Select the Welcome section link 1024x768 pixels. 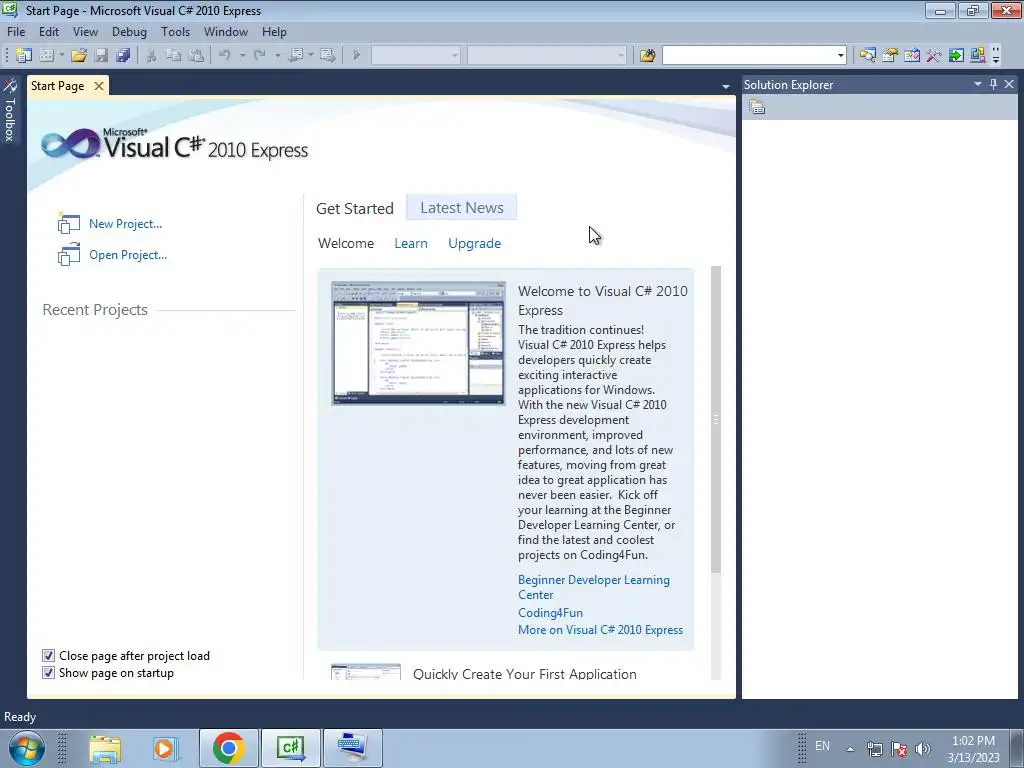[x=346, y=243]
